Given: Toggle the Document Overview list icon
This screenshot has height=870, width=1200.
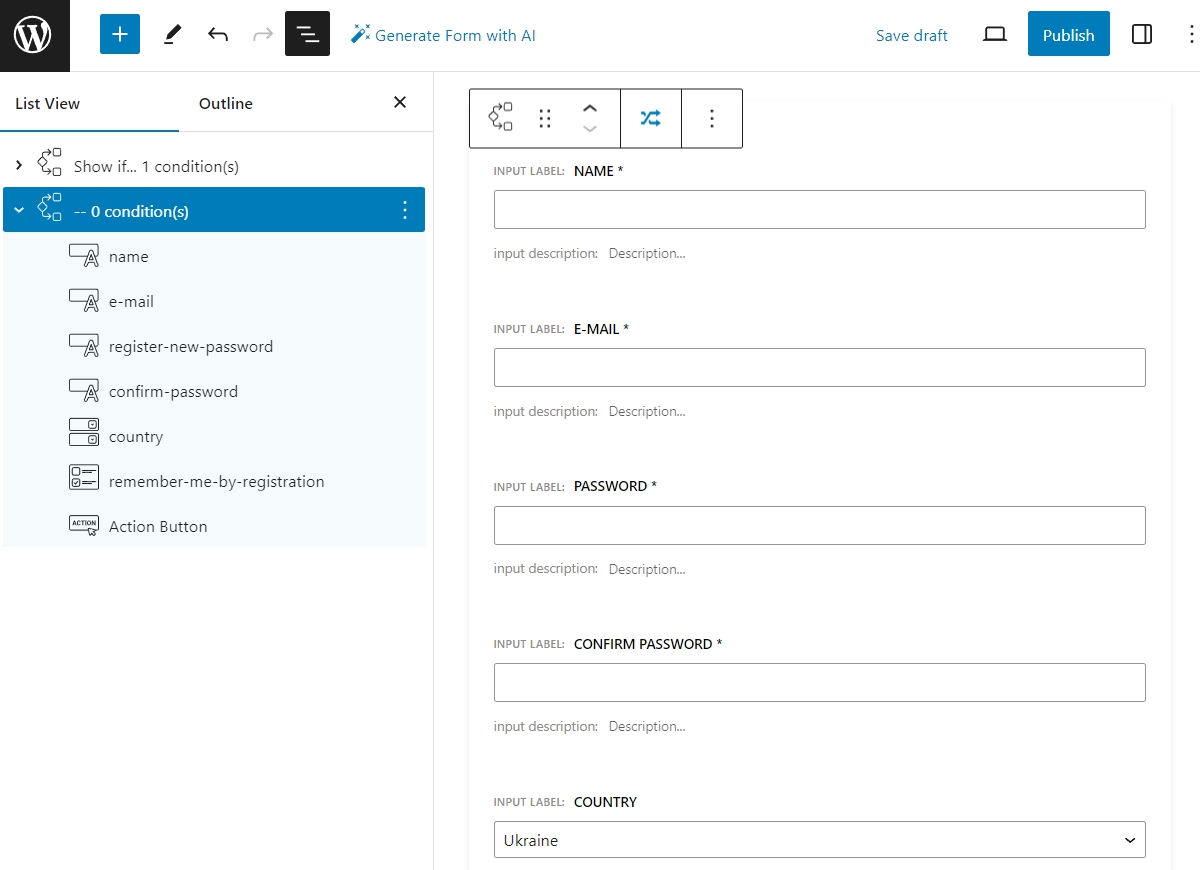Looking at the screenshot, I should pyautogui.click(x=307, y=35).
